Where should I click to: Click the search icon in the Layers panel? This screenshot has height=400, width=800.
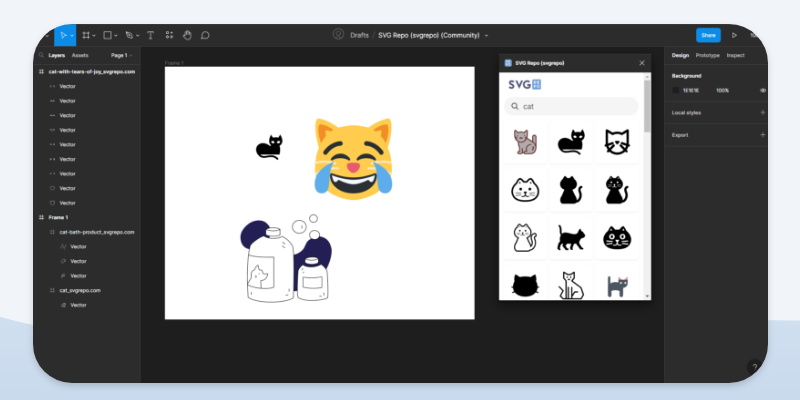click(41, 55)
